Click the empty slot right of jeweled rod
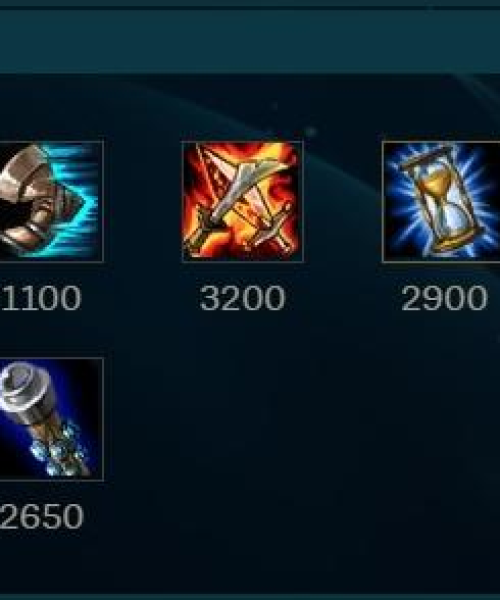This screenshot has width=500, height=600. 243,419
